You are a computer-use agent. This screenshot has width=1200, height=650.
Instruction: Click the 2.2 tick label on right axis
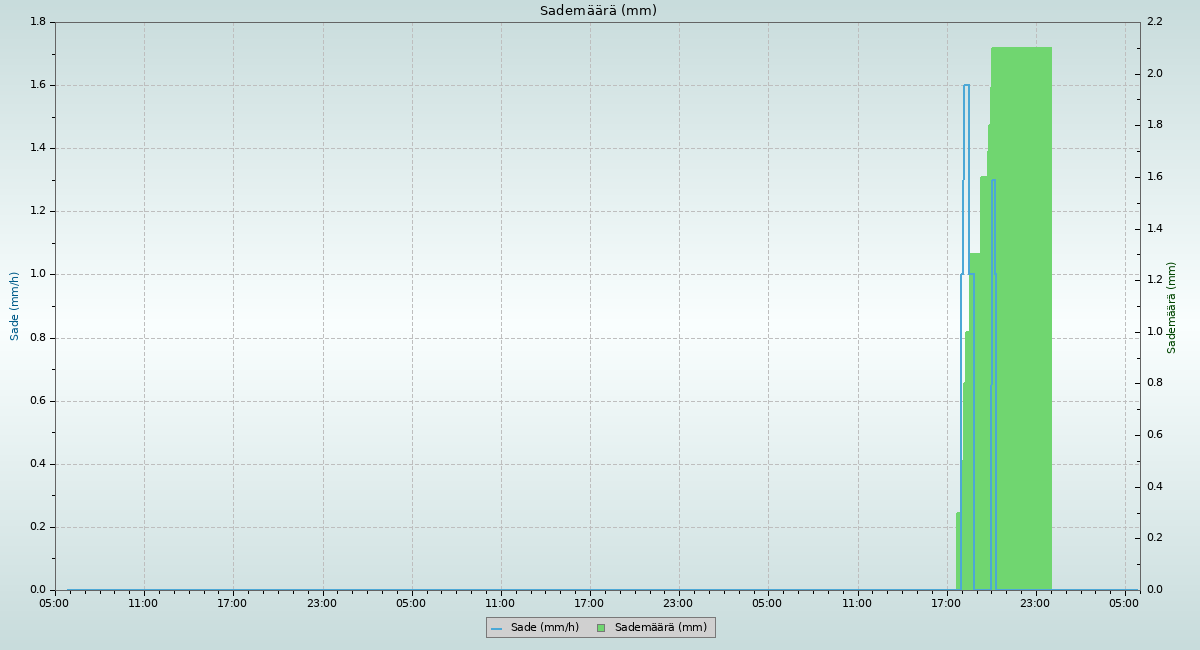pos(1153,22)
